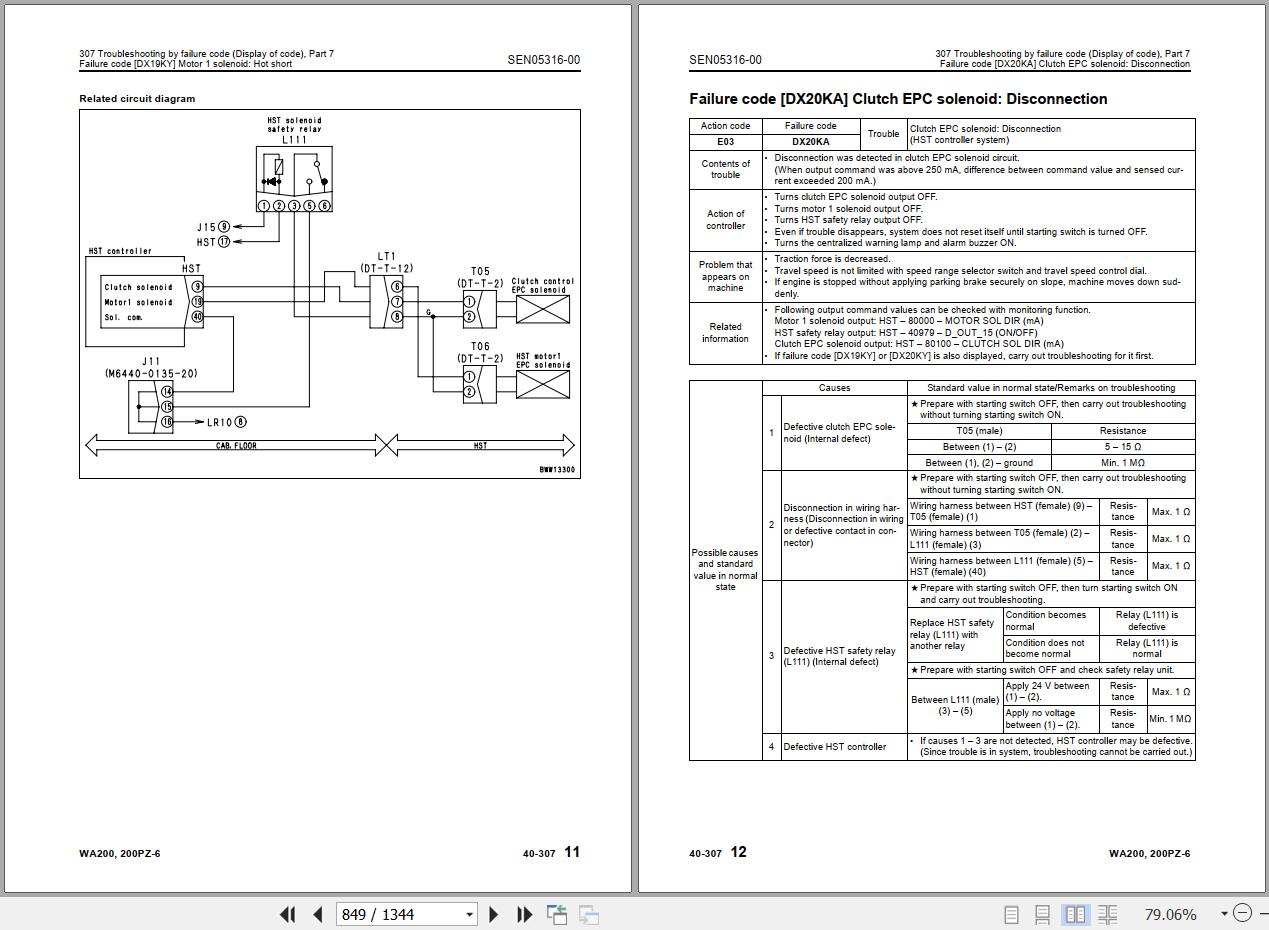Click the possible causes troubleshooting table

[941, 570]
